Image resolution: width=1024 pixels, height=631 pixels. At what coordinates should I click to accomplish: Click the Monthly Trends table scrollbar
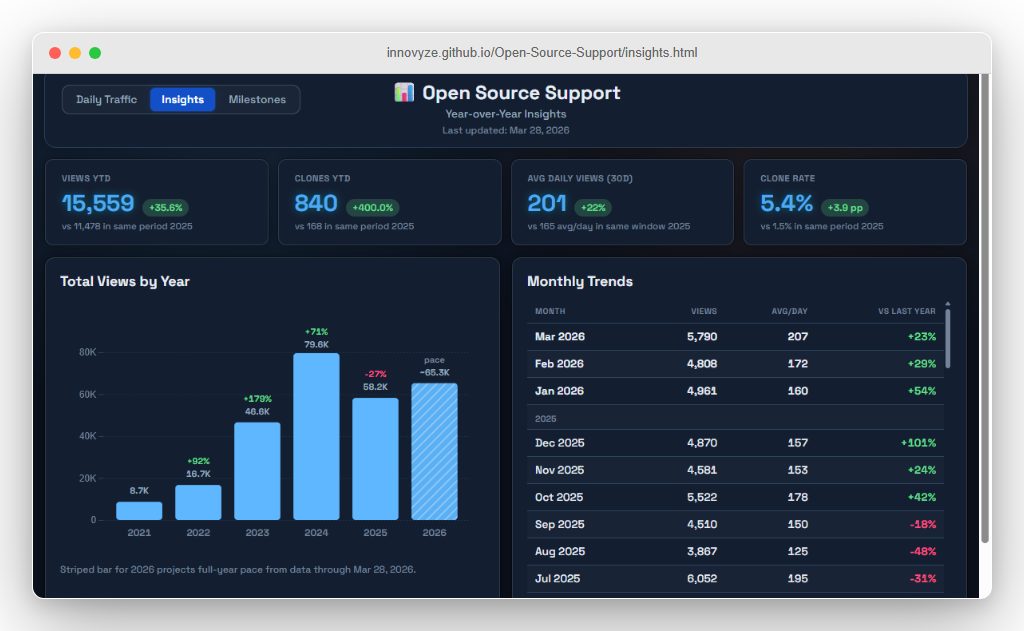click(948, 338)
